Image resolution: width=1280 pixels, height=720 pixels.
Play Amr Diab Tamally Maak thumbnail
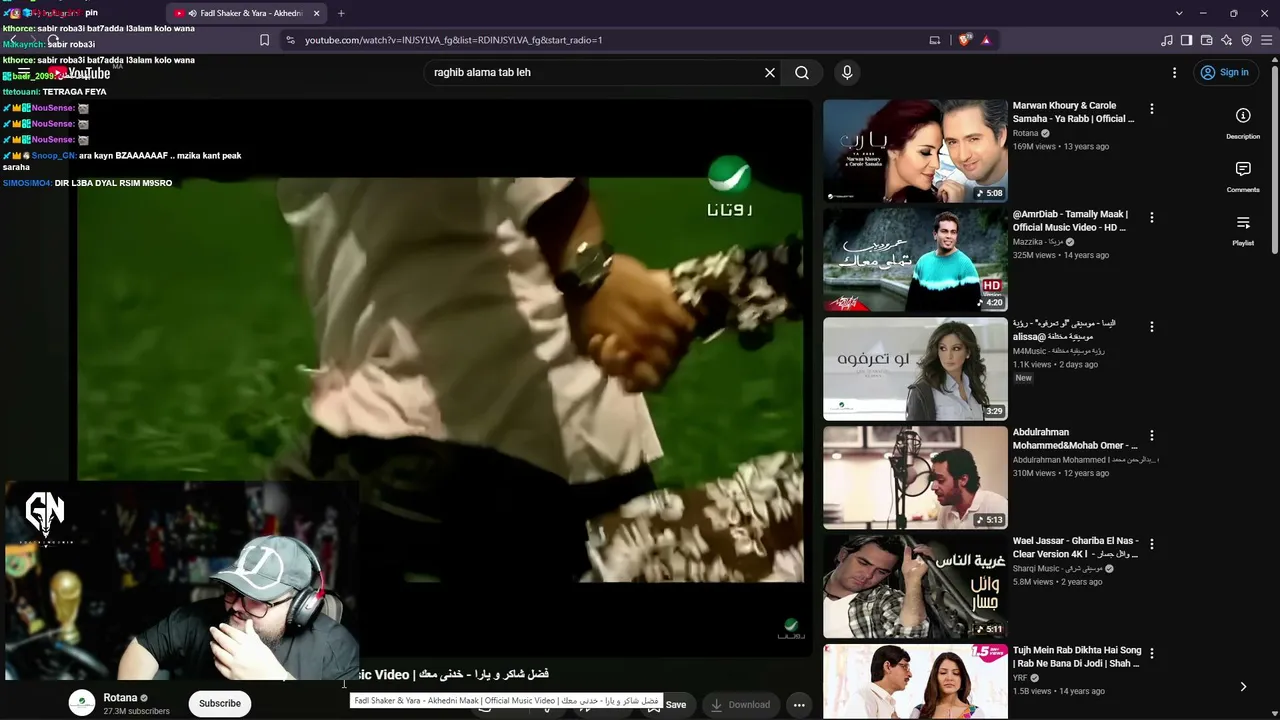[x=915, y=260]
